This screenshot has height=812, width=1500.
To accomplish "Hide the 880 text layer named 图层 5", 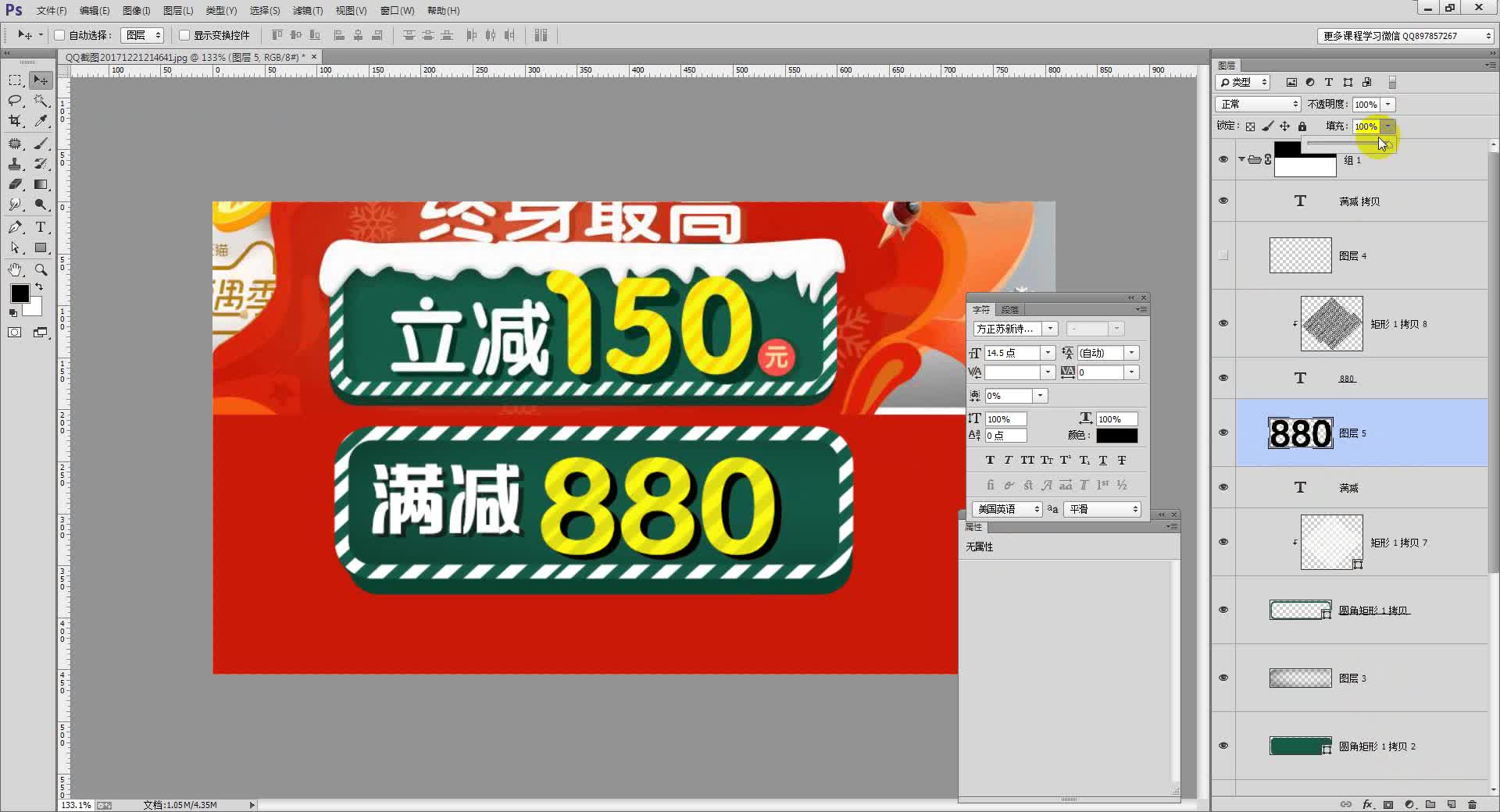I will click(x=1223, y=433).
